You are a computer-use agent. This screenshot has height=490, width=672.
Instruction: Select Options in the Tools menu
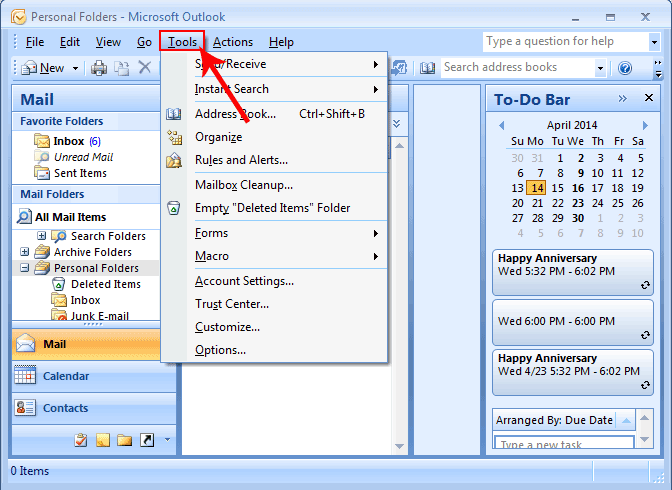coord(287,350)
